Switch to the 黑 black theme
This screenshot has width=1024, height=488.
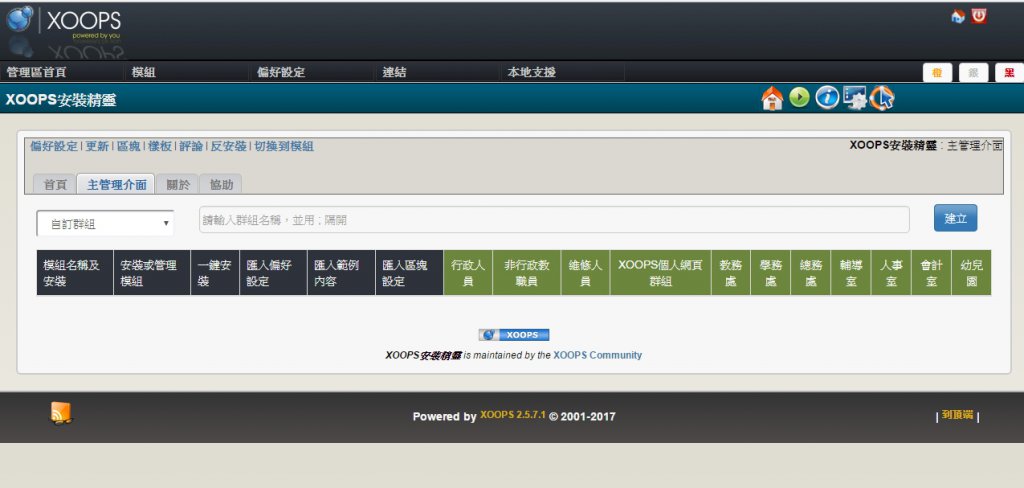pos(1009,73)
